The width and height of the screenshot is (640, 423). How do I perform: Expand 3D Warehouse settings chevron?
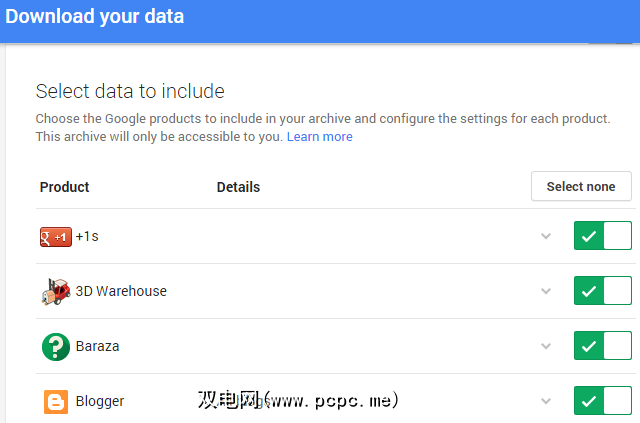(x=546, y=291)
